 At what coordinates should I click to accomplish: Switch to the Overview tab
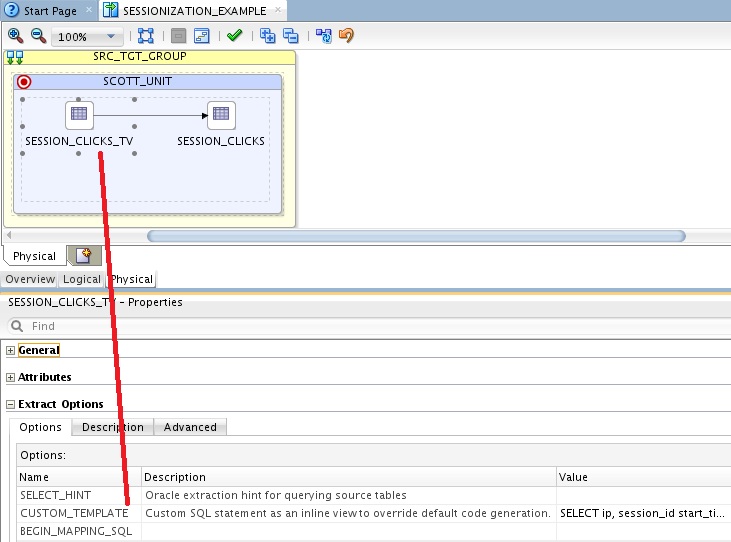[30, 279]
